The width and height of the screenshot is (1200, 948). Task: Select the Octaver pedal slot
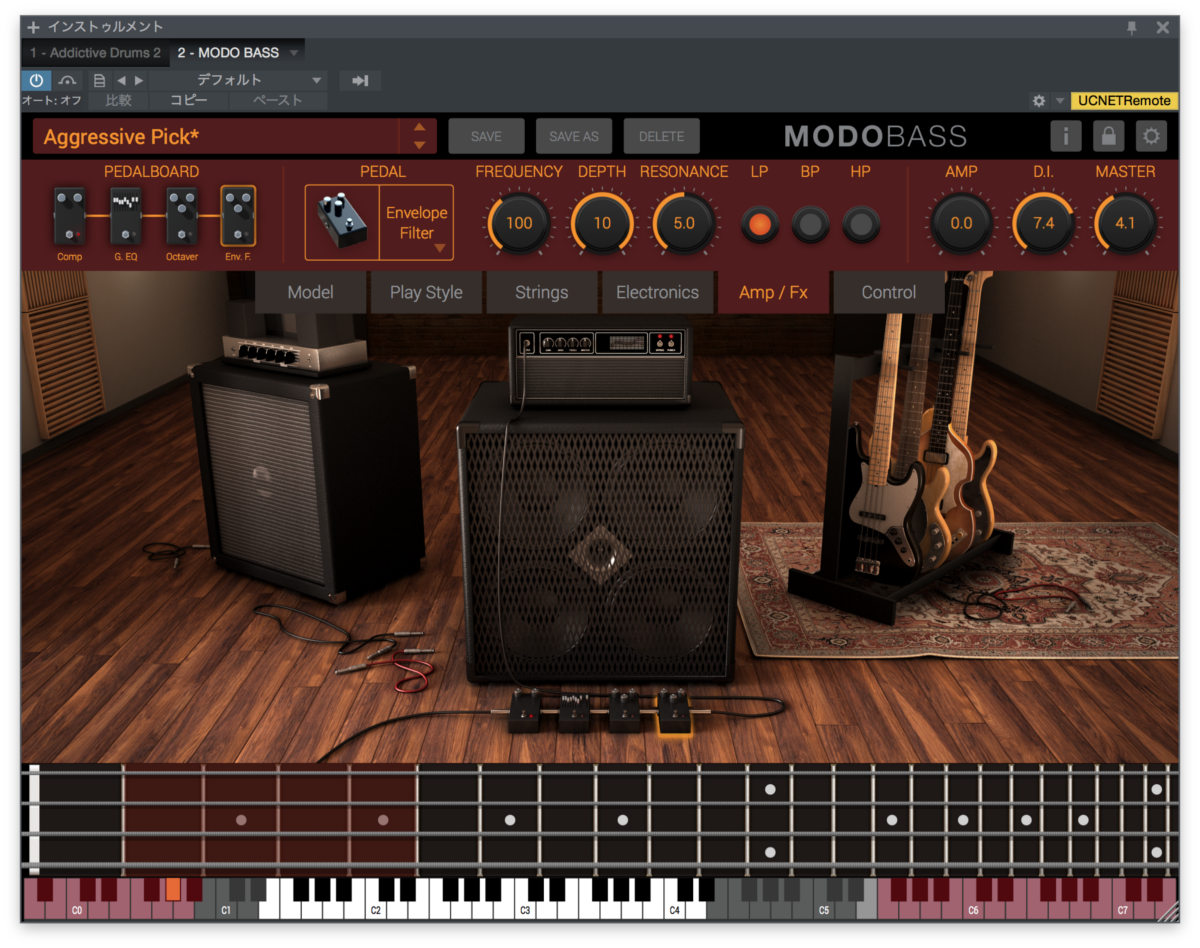182,215
